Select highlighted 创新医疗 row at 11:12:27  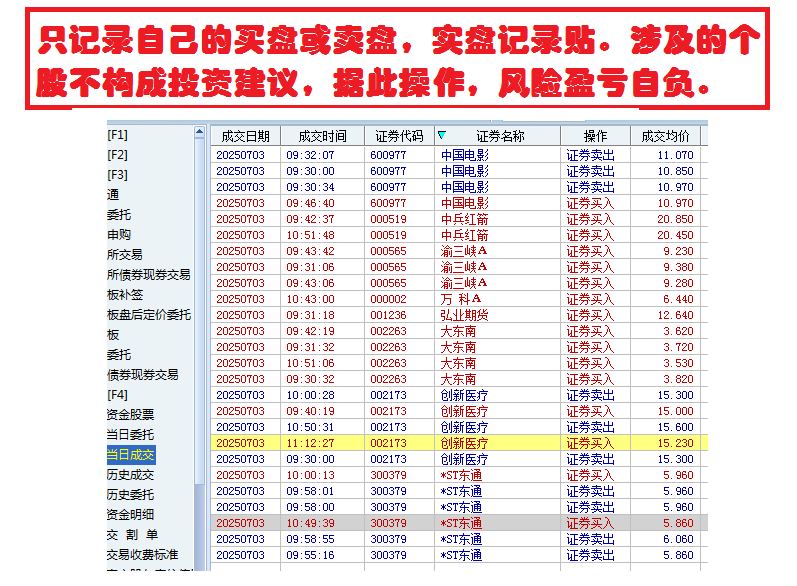click(459, 443)
